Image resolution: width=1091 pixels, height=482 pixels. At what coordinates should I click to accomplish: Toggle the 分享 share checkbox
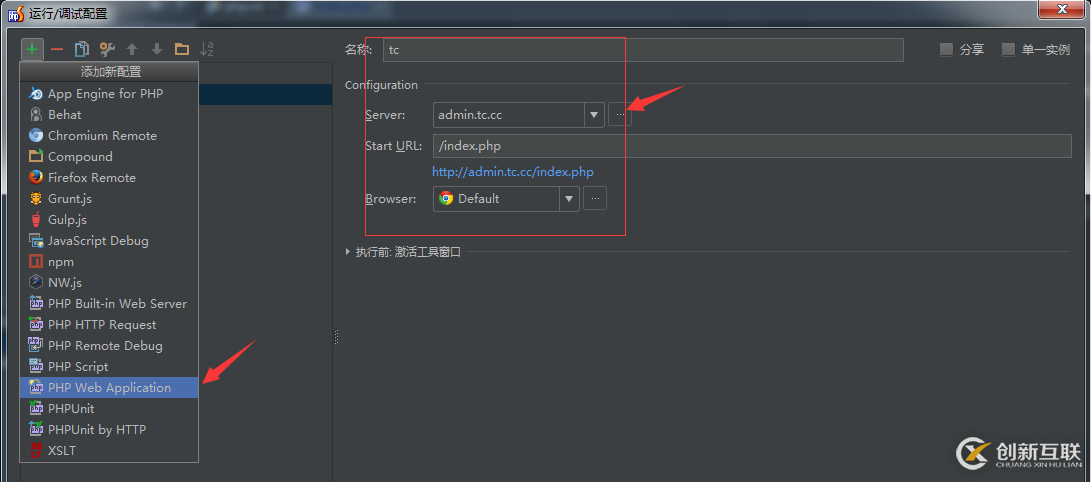pos(946,49)
